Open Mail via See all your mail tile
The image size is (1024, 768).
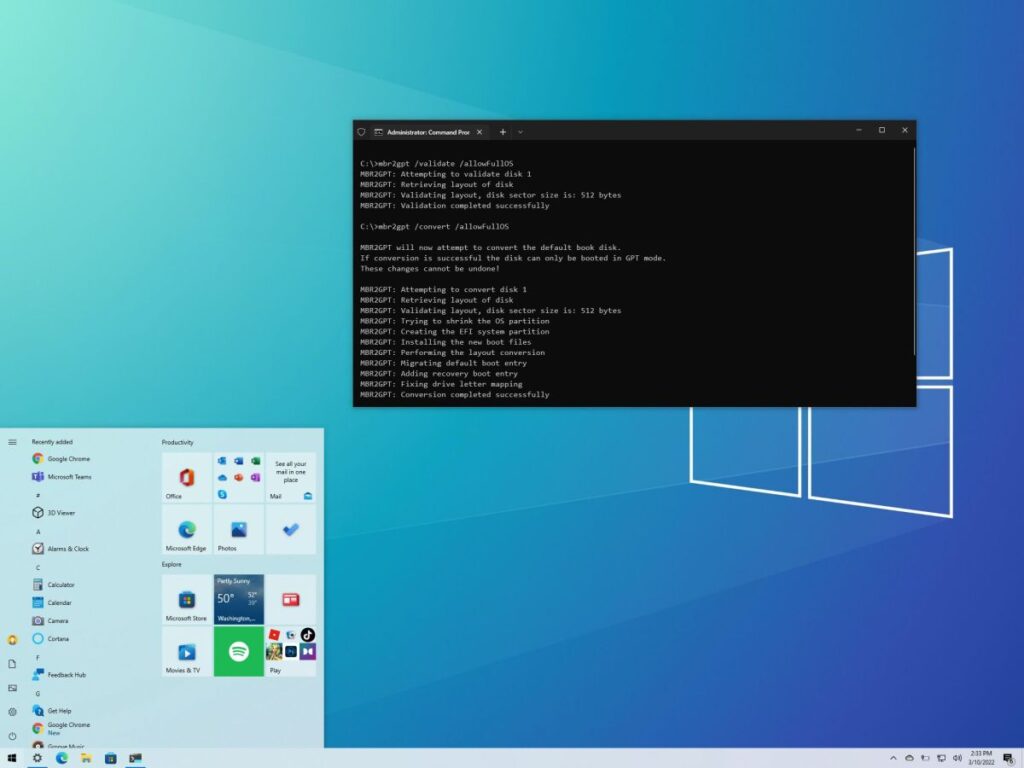291,476
